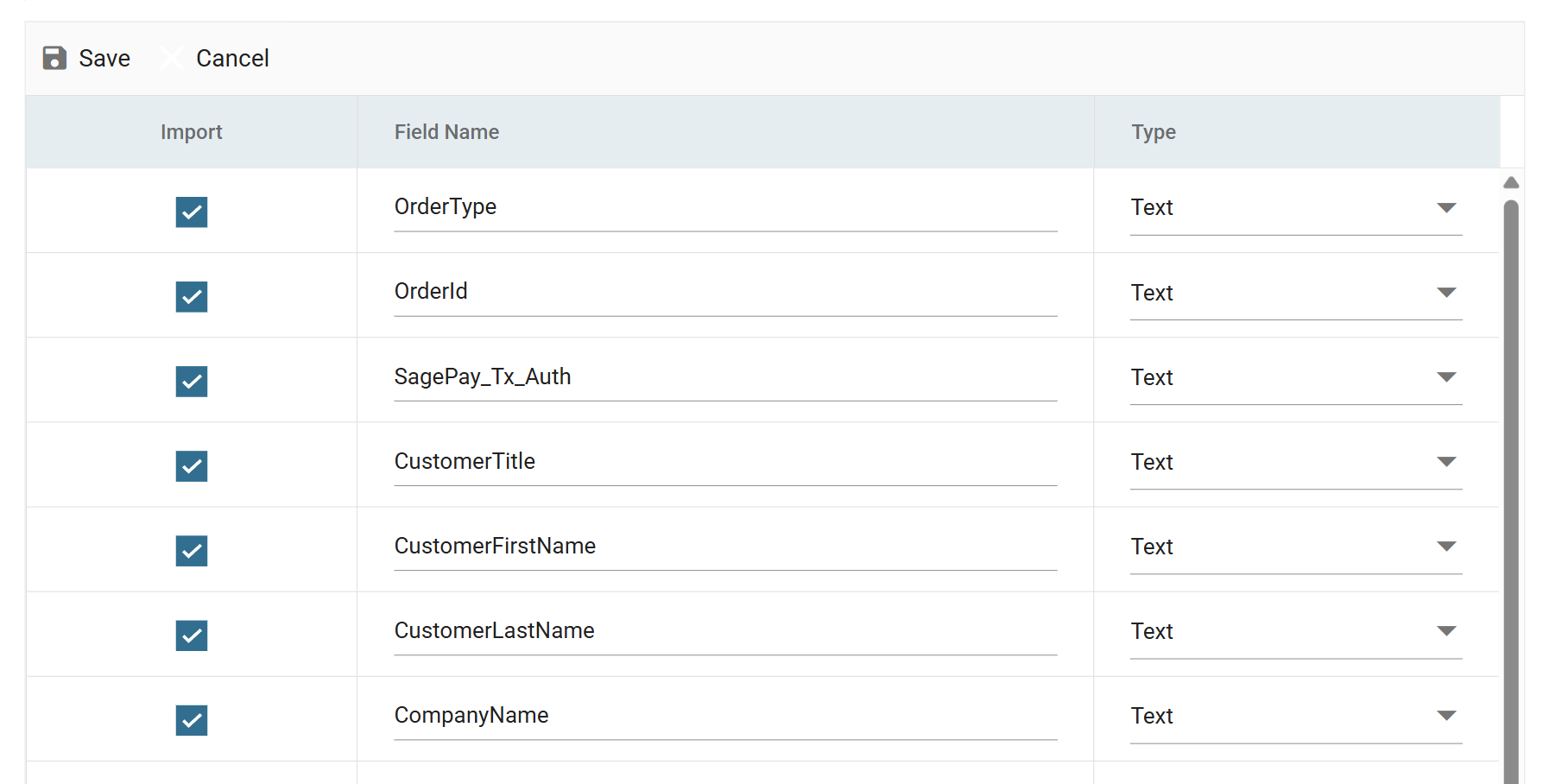Open the Type dropdown for CompanyName
Image resolution: width=1549 pixels, height=784 pixels.
(1296, 716)
